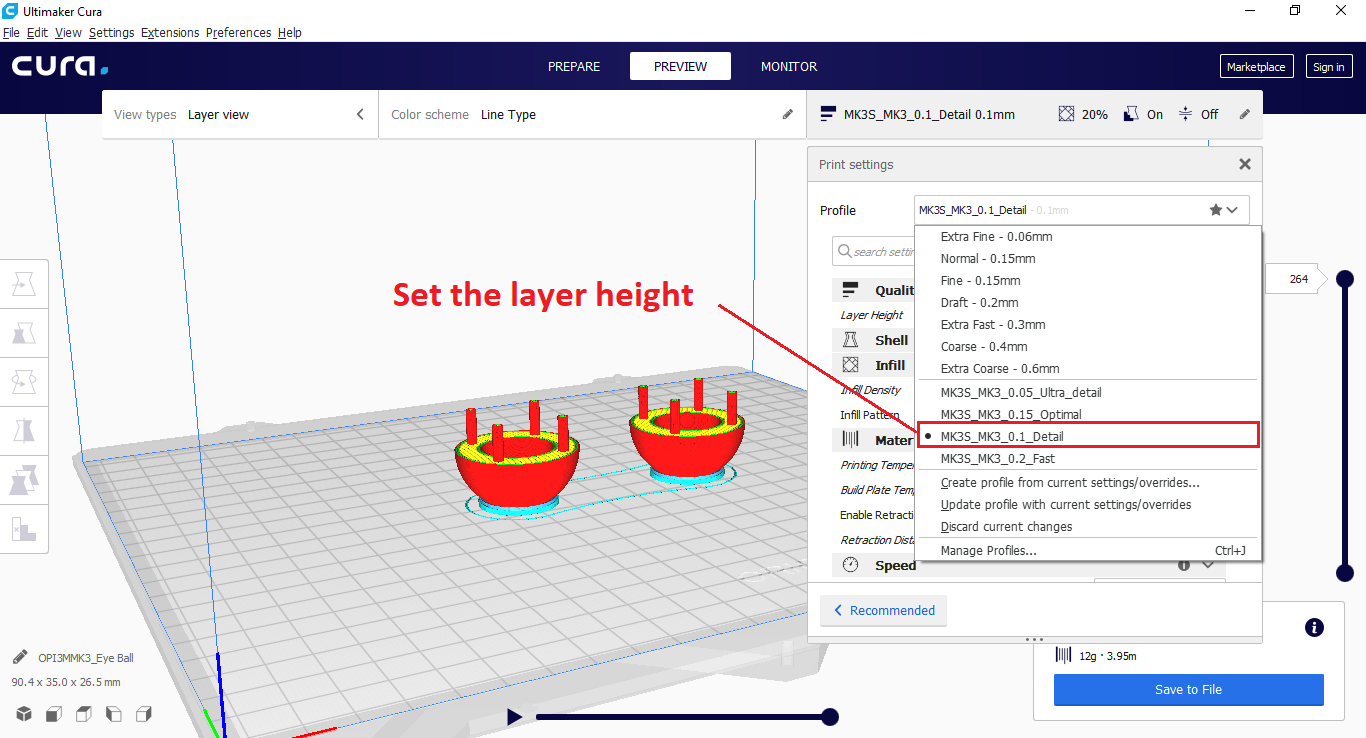This screenshot has width=1366, height=738.
Task: Open the Preferences menu
Action: coord(238,32)
